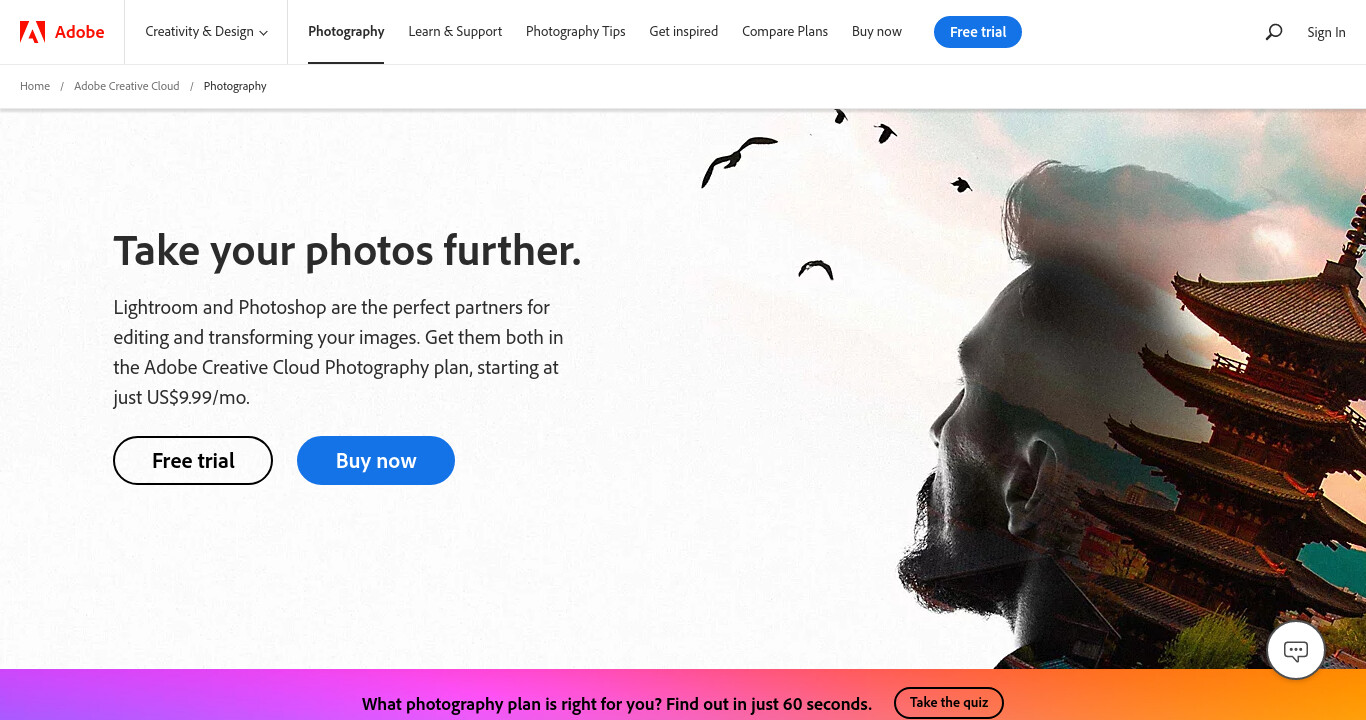
Task: Click the Adobe logo icon
Action: 32,32
